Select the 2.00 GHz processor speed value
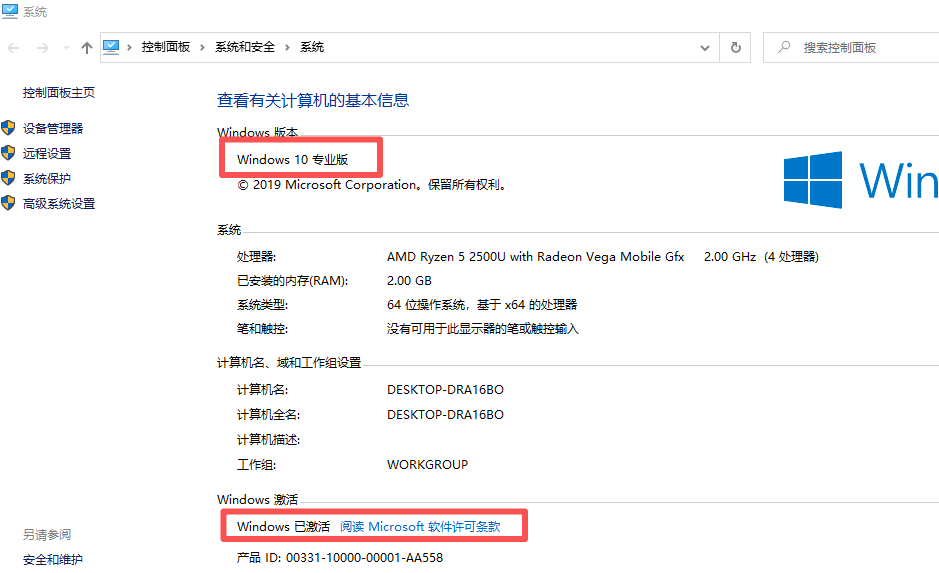The height and width of the screenshot is (573, 939). coord(729,256)
